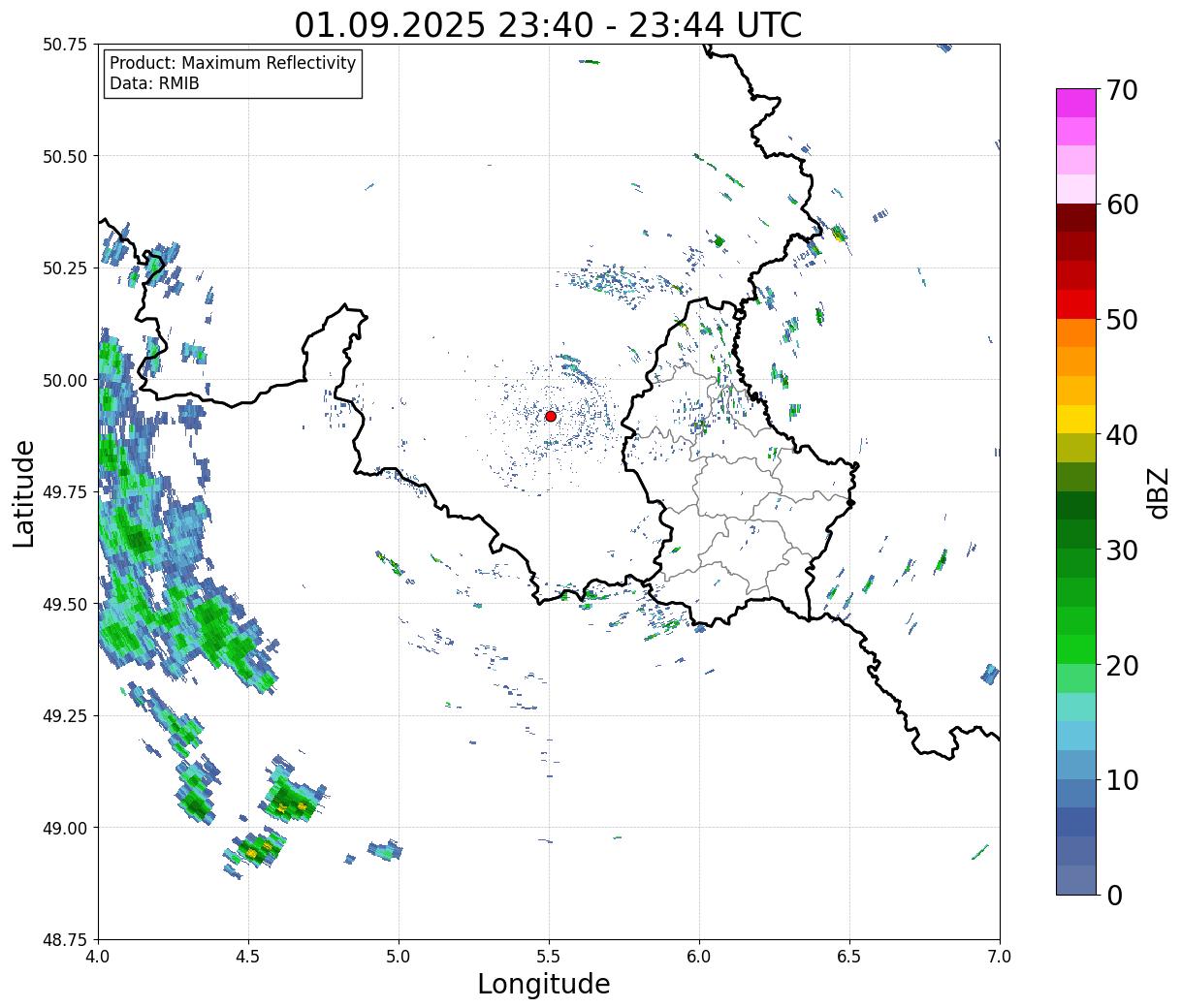The width and height of the screenshot is (1182, 1008).
Task: Click the colorbar tick label 50
Action: tap(1122, 320)
